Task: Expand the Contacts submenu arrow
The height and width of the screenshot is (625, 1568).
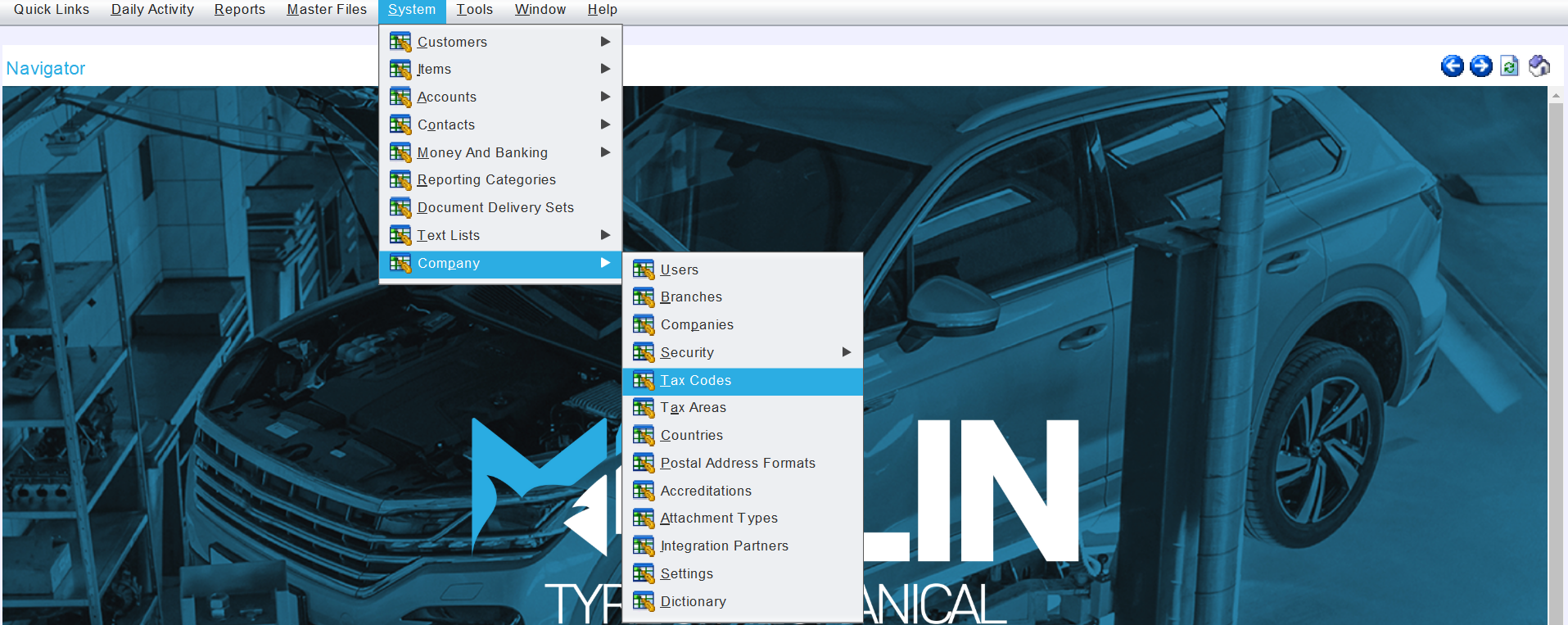Action: [x=605, y=125]
